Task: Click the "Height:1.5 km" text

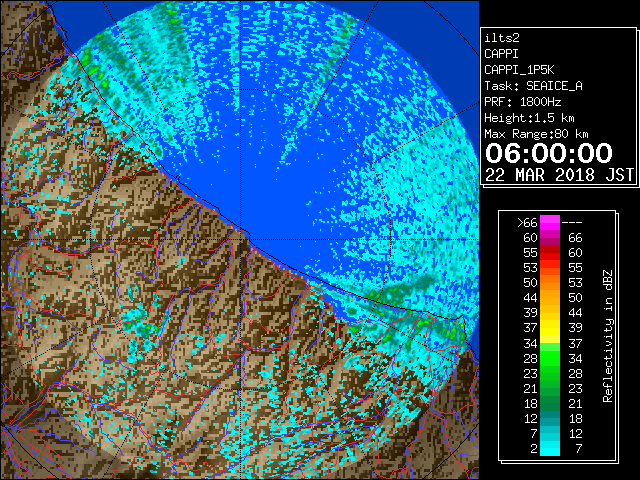Action: pos(529,118)
